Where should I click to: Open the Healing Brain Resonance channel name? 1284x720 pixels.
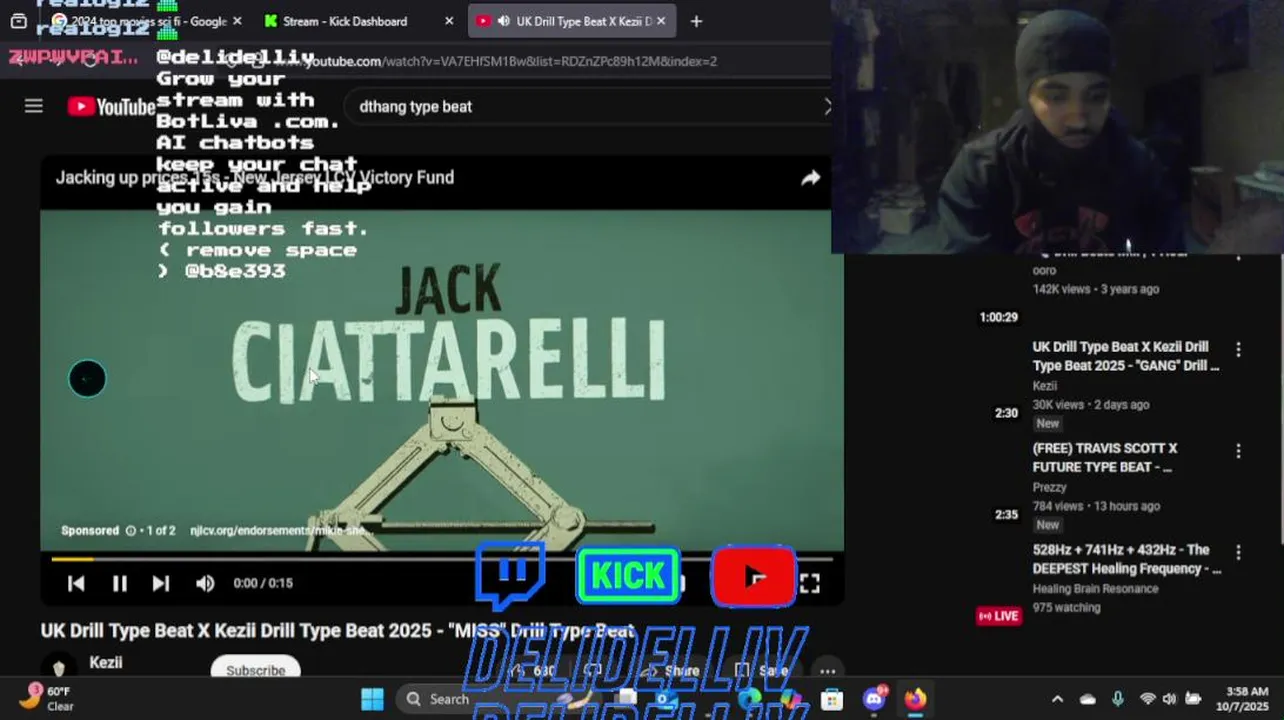click(x=1095, y=589)
